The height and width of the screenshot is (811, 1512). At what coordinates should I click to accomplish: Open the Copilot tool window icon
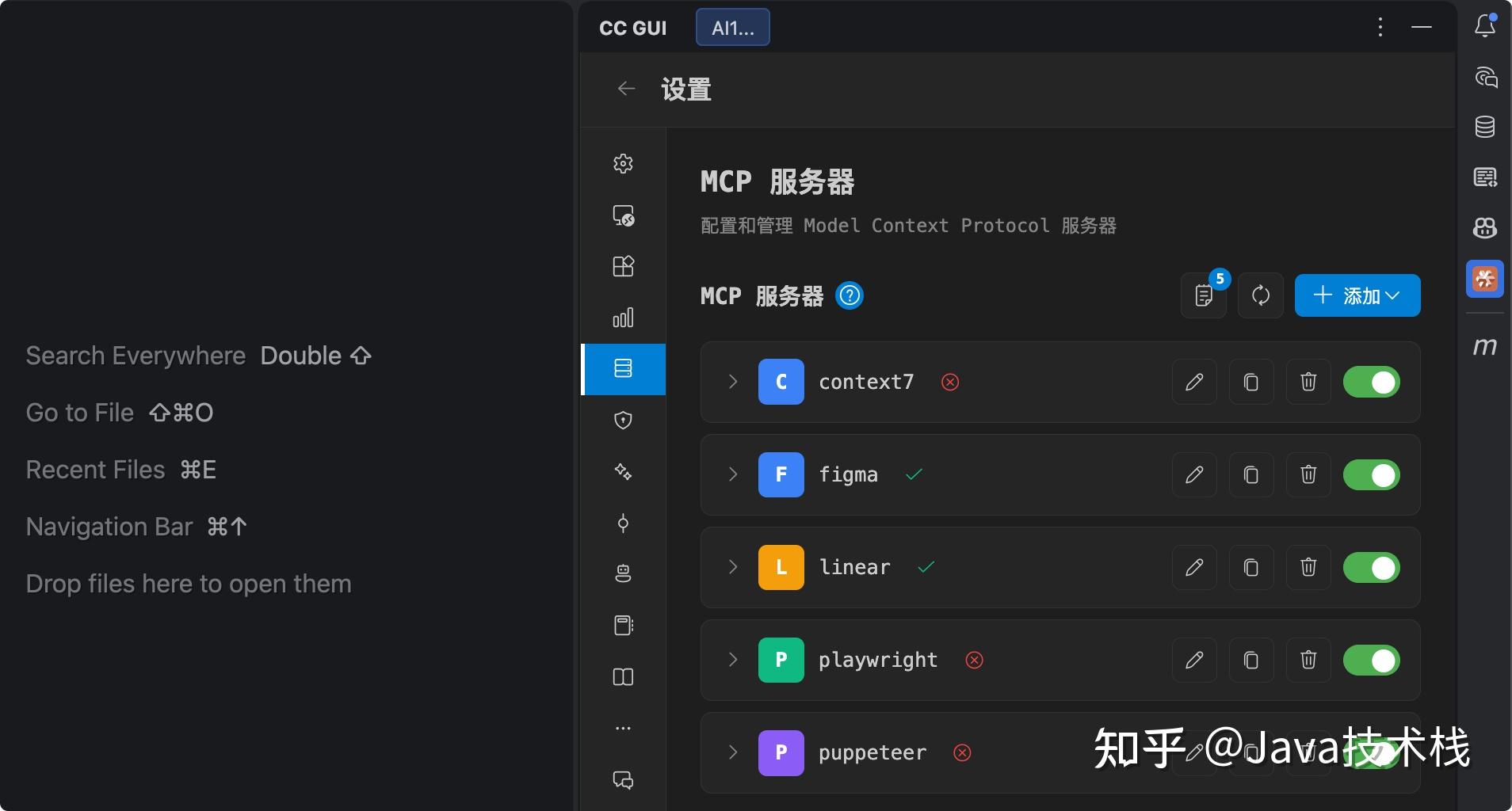click(x=1485, y=228)
